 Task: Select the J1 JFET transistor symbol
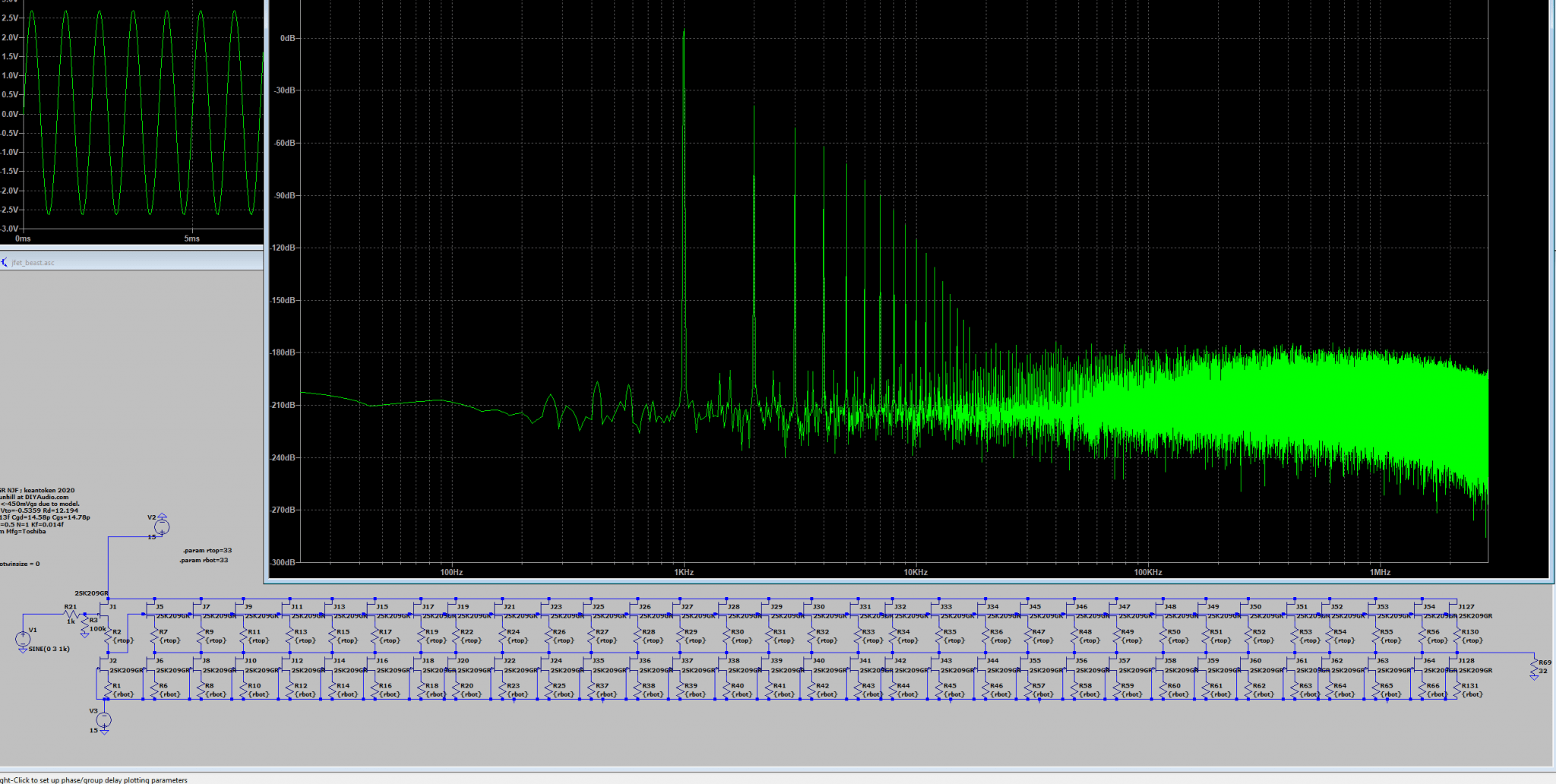[x=103, y=610]
